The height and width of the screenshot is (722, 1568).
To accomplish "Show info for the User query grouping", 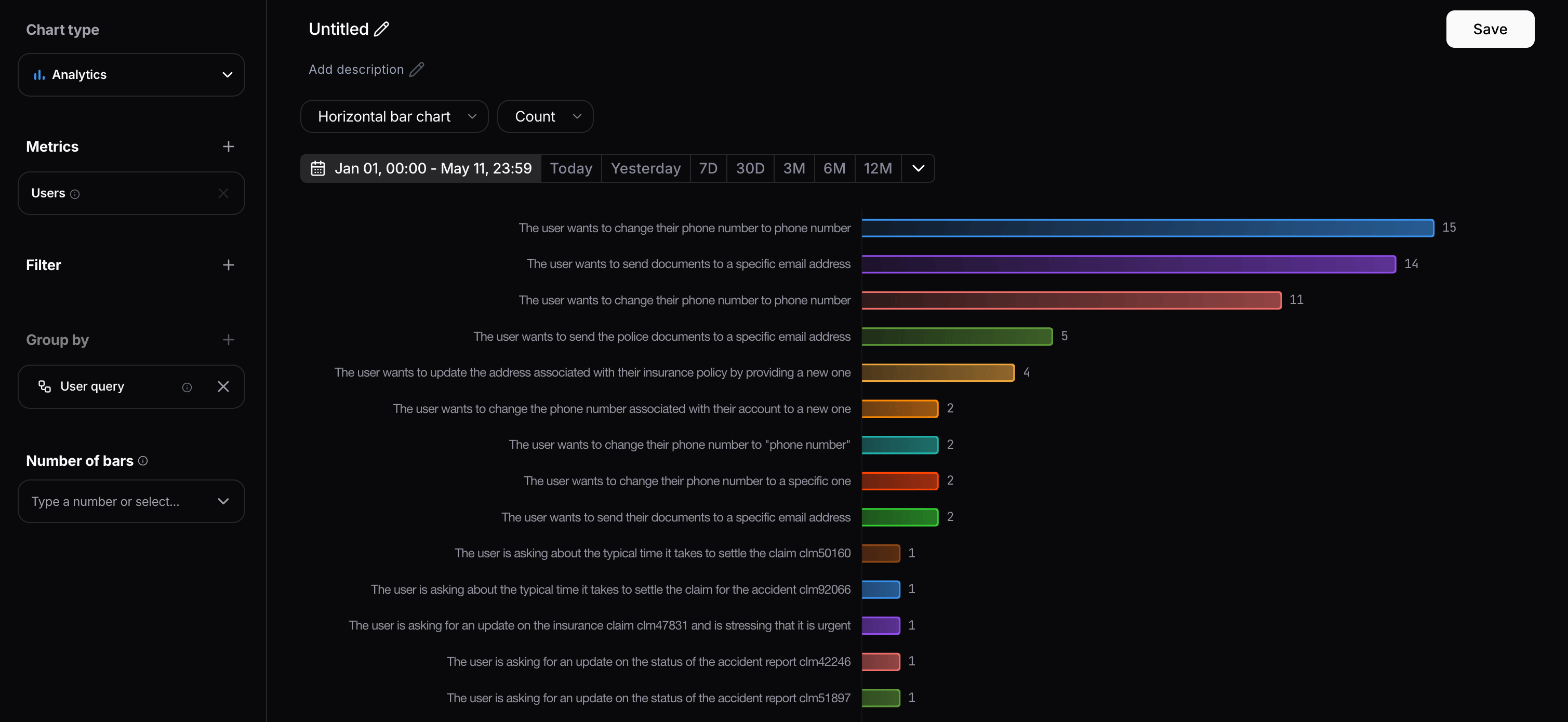I will (187, 387).
